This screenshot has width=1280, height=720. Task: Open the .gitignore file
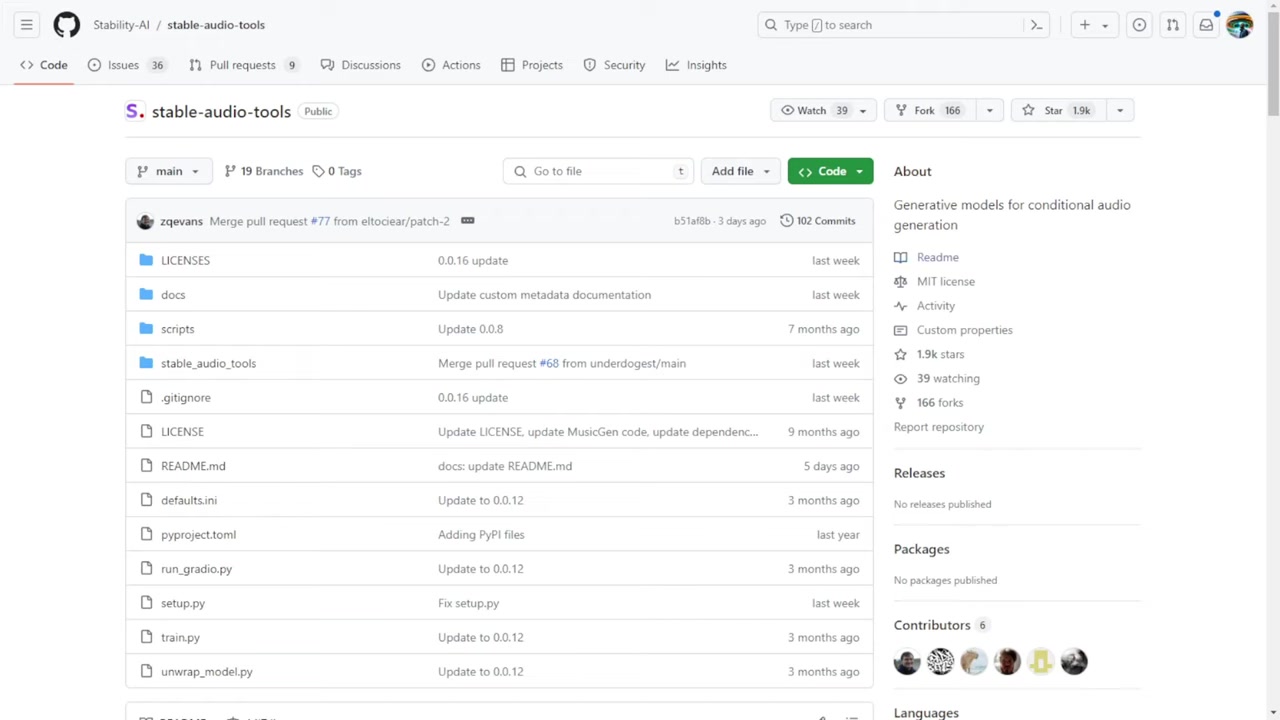pos(186,398)
